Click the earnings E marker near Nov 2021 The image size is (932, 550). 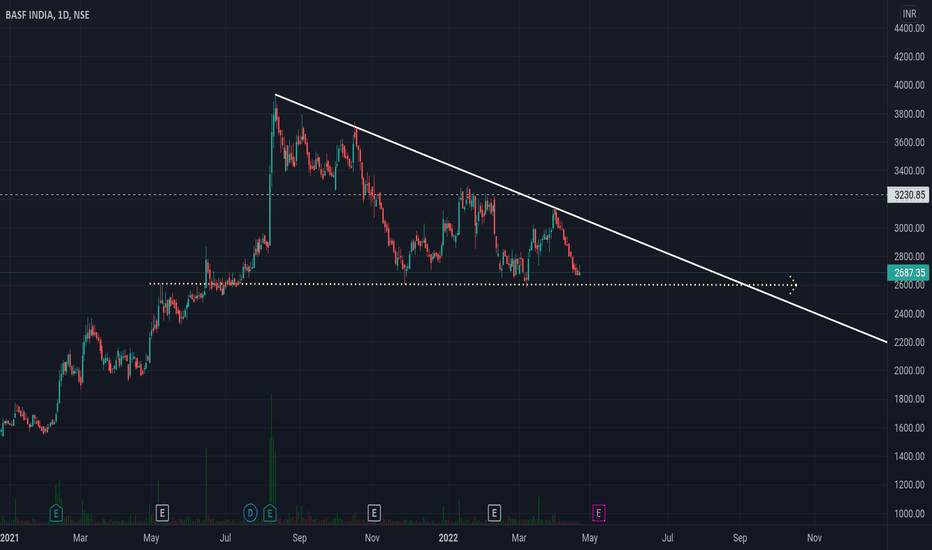[x=374, y=513]
